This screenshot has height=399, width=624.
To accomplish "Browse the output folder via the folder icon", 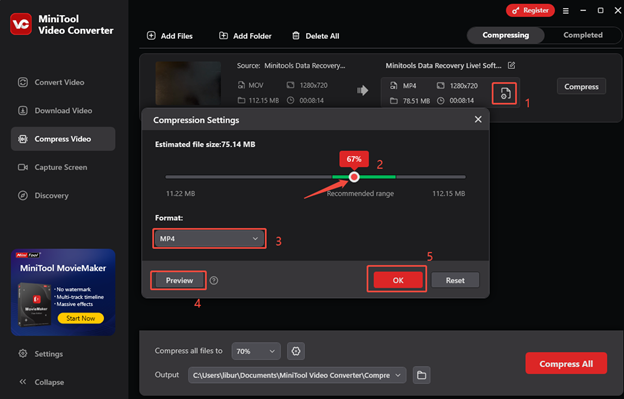I will pyautogui.click(x=421, y=375).
